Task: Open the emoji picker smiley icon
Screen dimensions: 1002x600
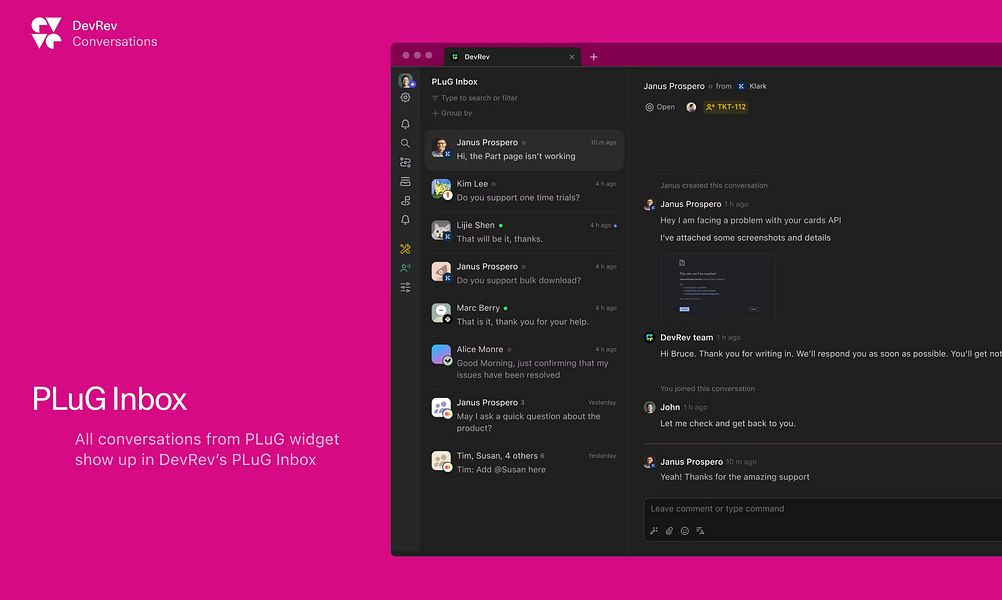Action: [x=684, y=531]
